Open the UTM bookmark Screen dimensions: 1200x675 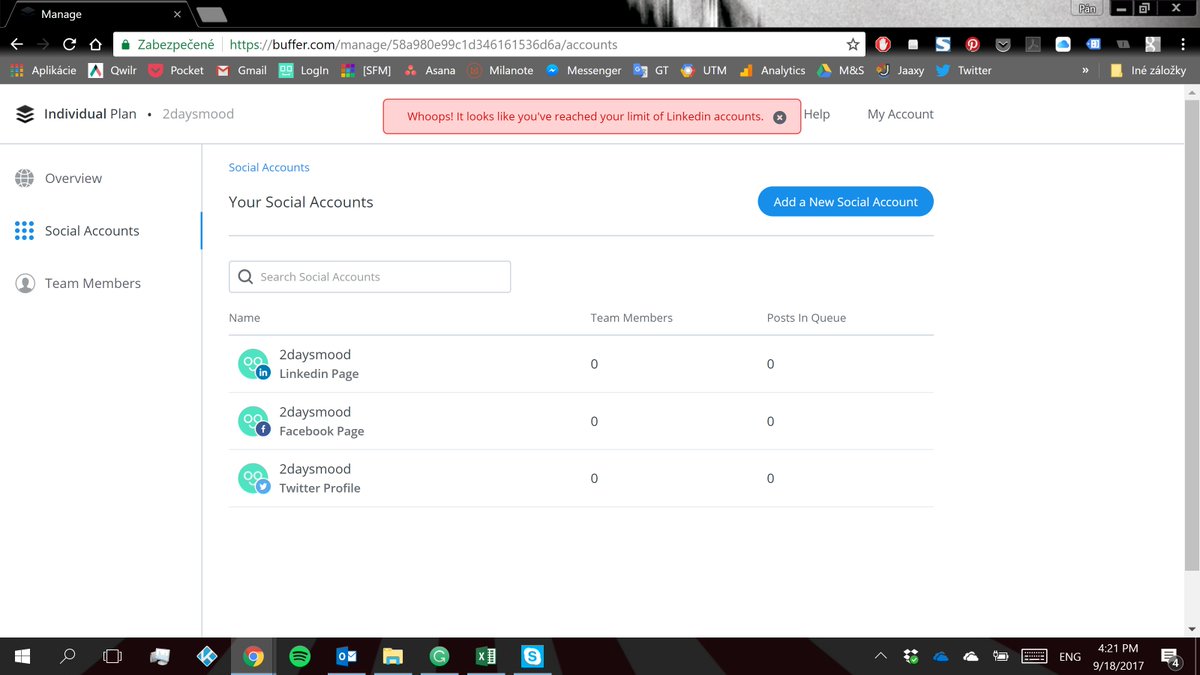point(703,70)
